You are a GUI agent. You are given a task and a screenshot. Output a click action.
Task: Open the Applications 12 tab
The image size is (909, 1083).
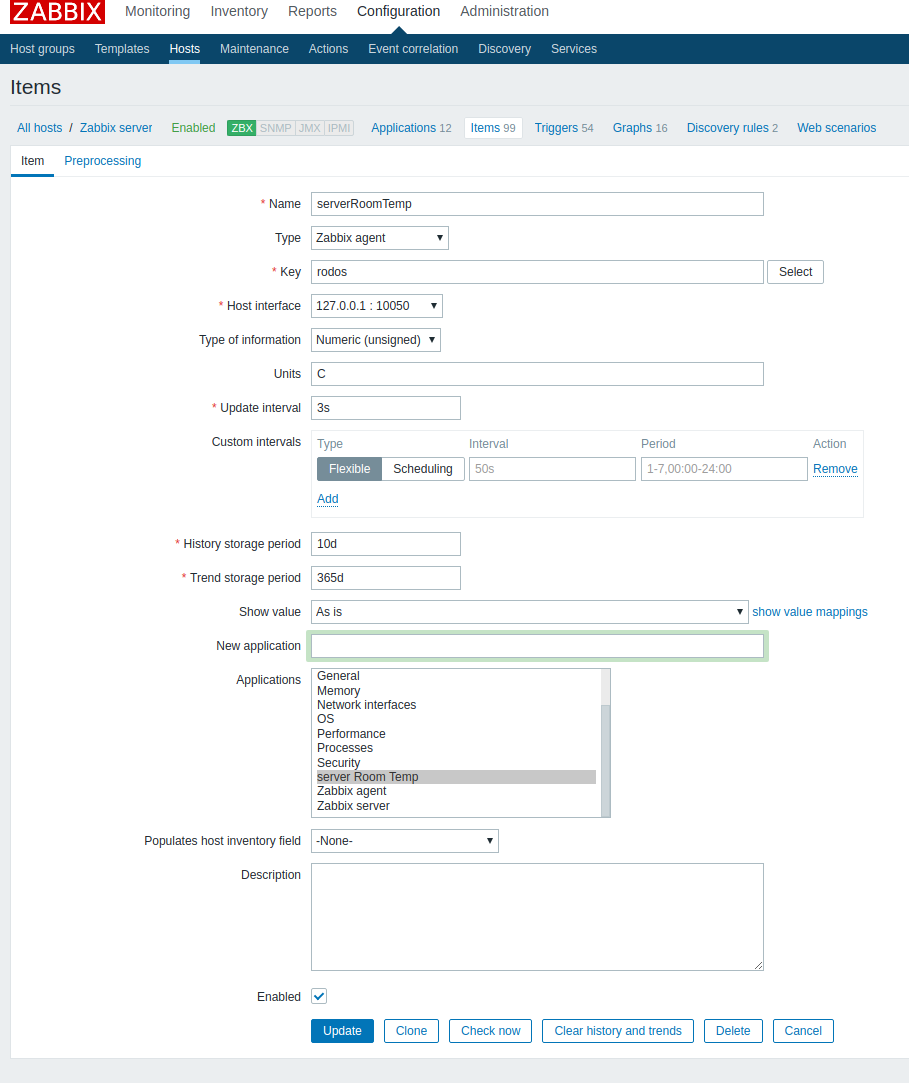(x=411, y=128)
